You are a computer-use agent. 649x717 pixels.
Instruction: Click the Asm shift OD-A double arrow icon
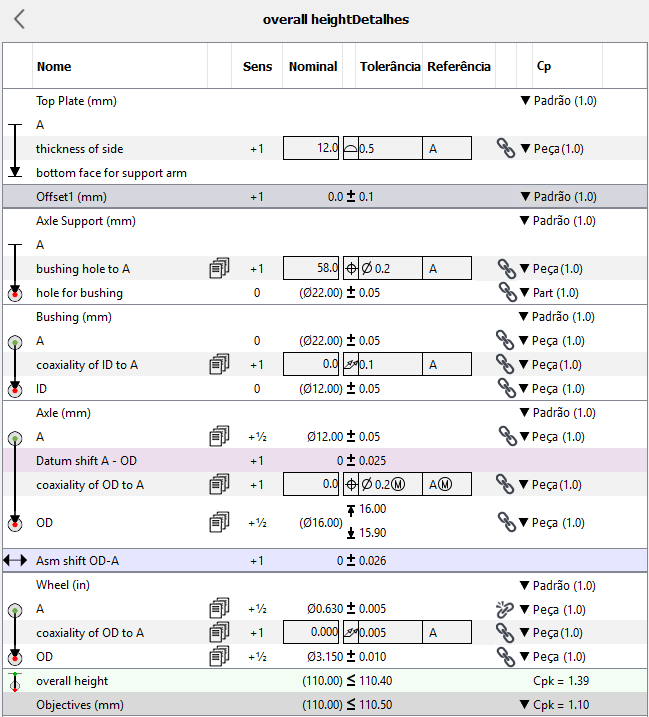pyautogui.click(x=15, y=560)
